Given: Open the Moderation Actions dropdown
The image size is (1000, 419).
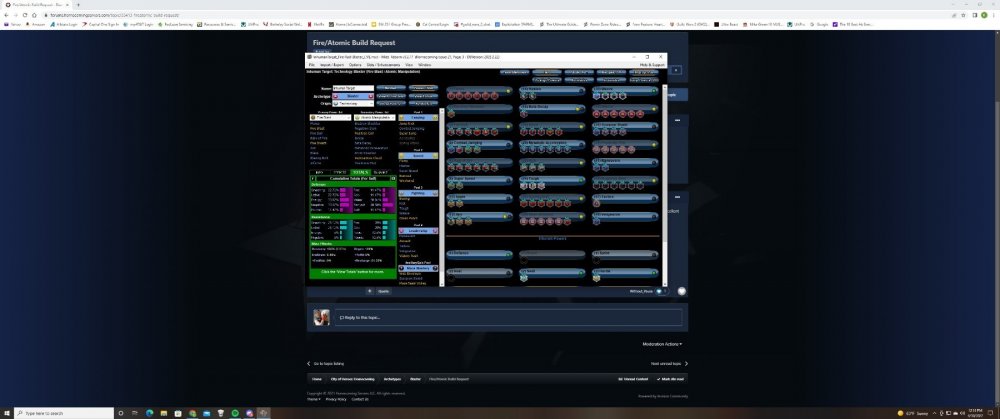Looking at the screenshot, I should (664, 344).
